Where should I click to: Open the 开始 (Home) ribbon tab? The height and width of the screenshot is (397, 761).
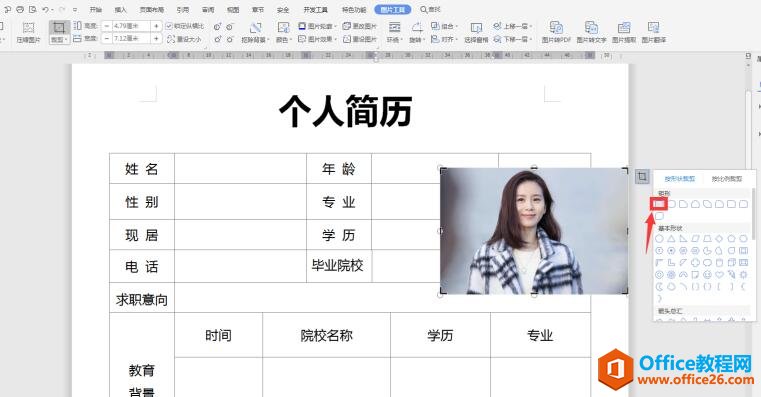point(96,9)
